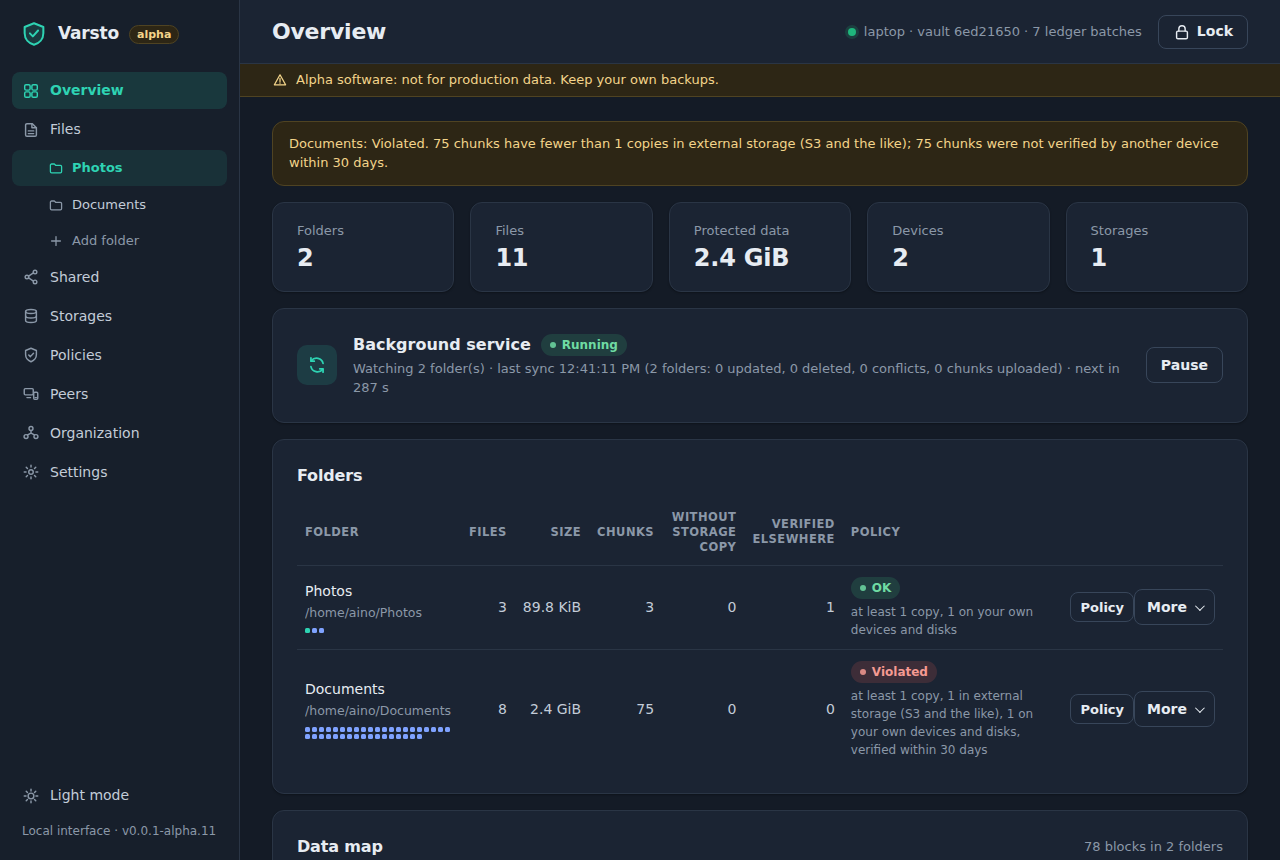Click the plus icon beside Add folder
The height and width of the screenshot is (860, 1280).
point(56,241)
